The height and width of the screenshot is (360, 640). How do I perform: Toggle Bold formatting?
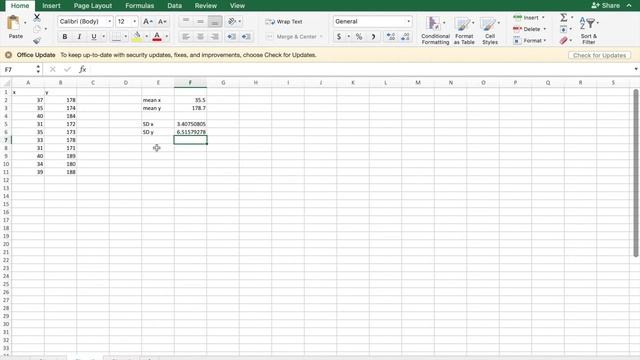(x=64, y=37)
